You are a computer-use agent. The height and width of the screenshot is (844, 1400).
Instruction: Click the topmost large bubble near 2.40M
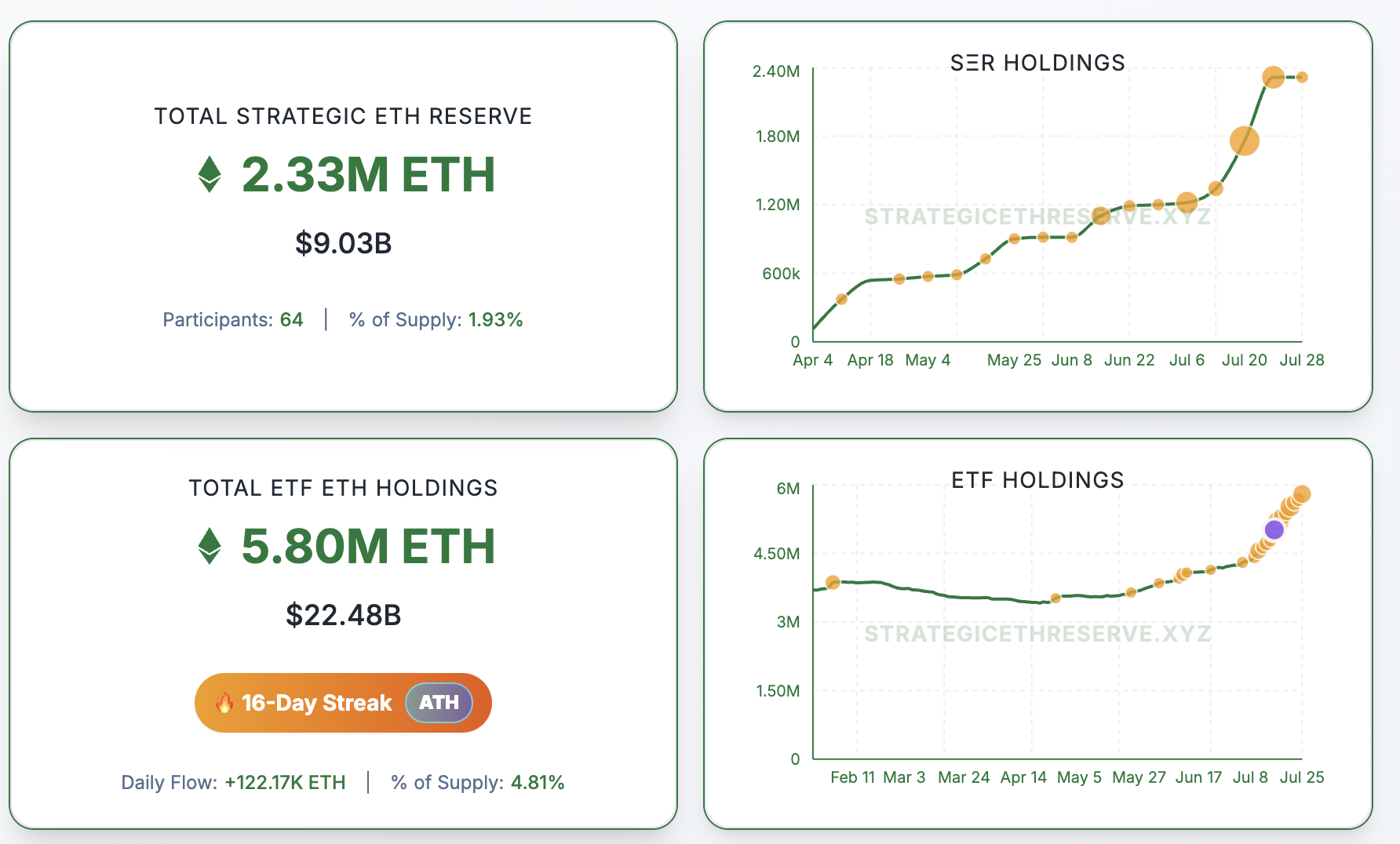[1273, 77]
